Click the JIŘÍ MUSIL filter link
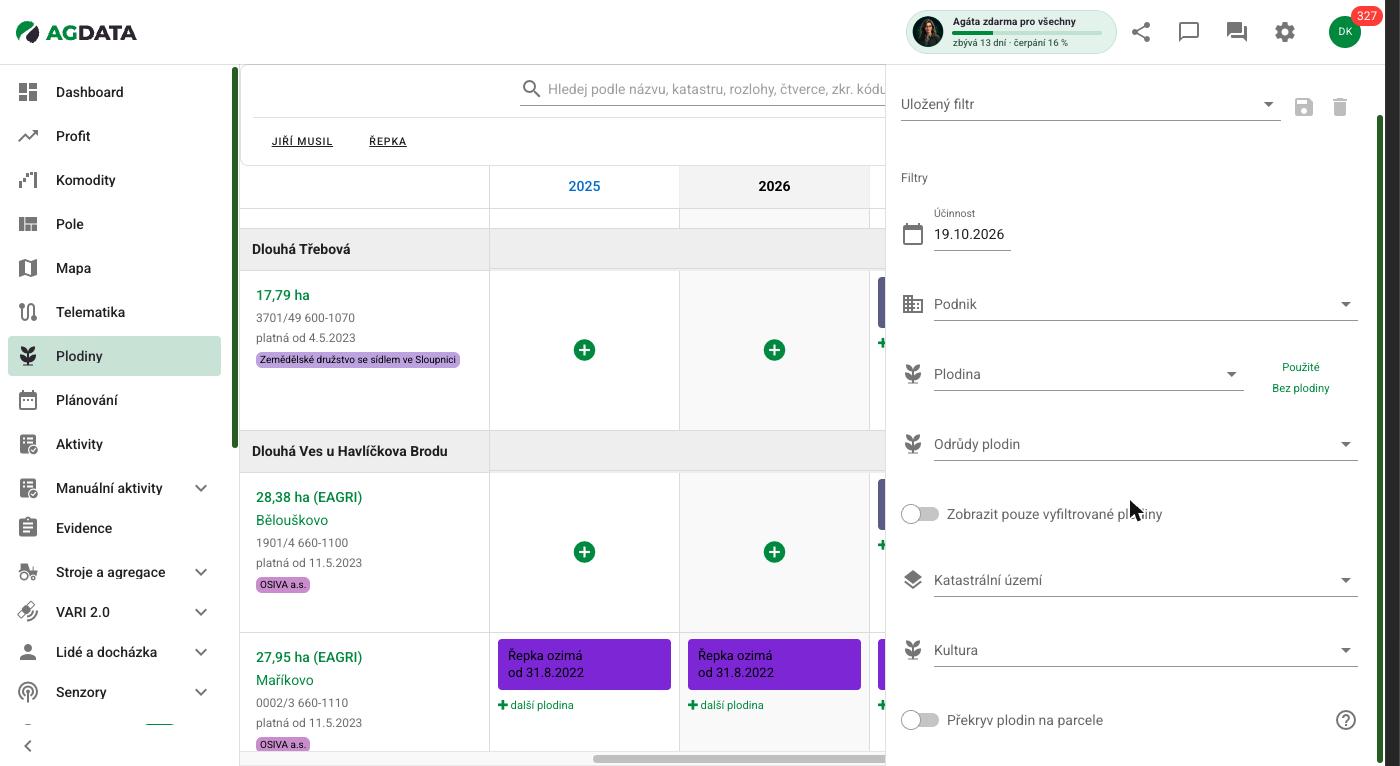The height and width of the screenshot is (766, 1400). 302,142
